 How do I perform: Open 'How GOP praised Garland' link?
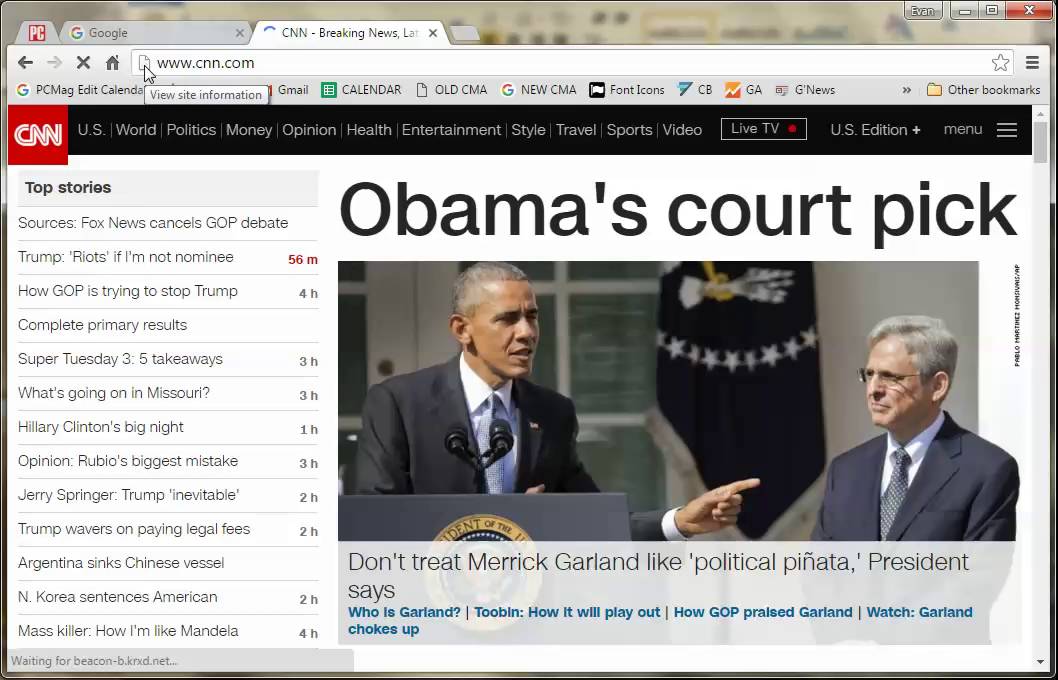click(x=763, y=612)
